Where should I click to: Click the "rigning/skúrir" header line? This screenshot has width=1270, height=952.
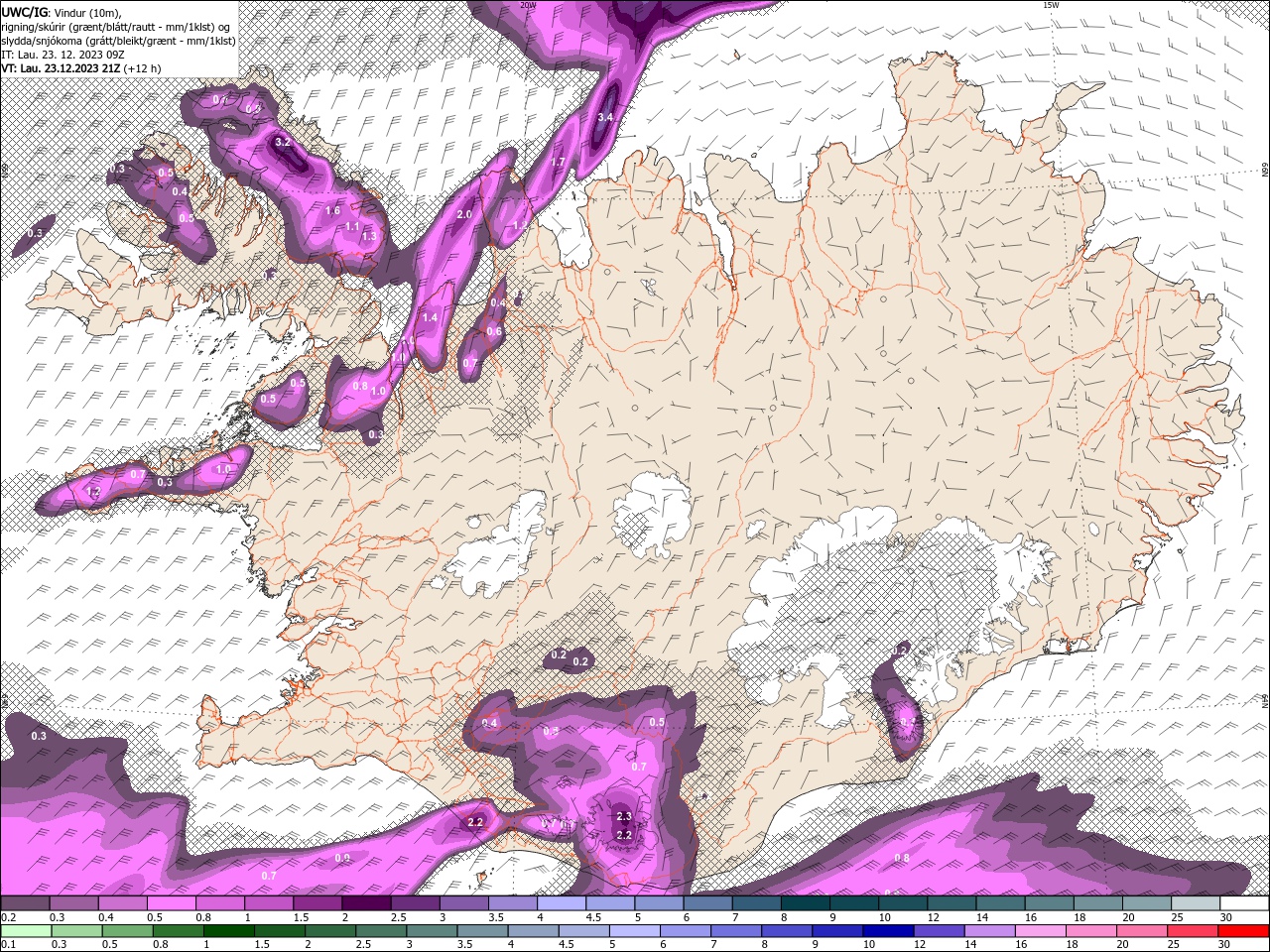(x=116, y=26)
